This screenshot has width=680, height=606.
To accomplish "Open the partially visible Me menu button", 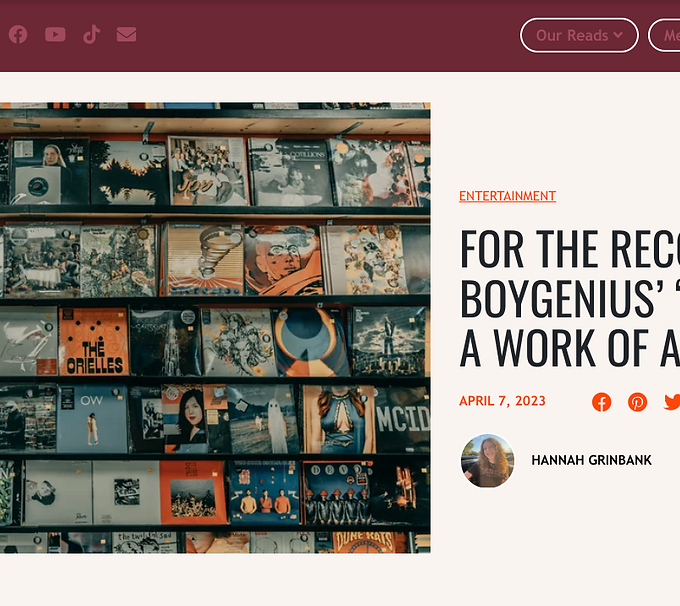I will coord(664,35).
